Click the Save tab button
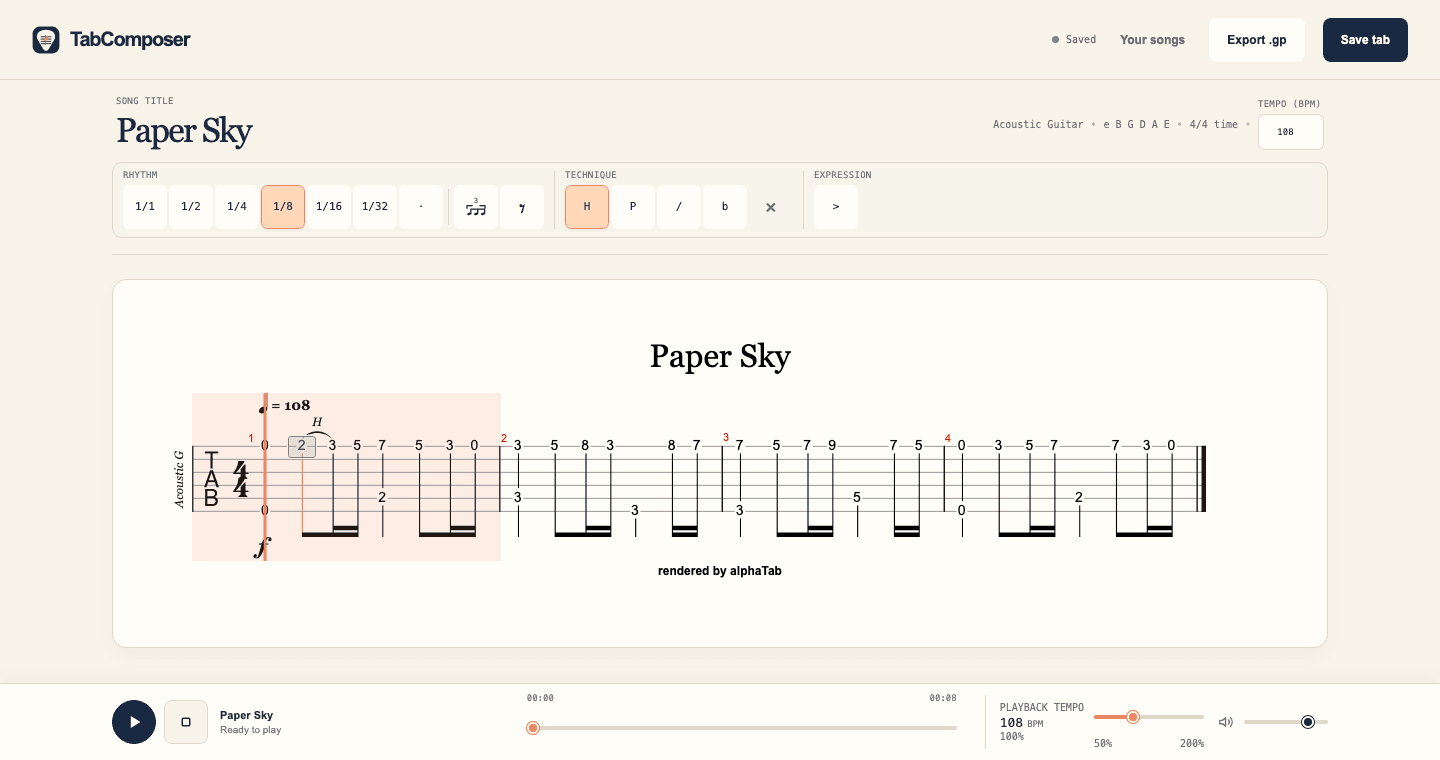 (1365, 40)
